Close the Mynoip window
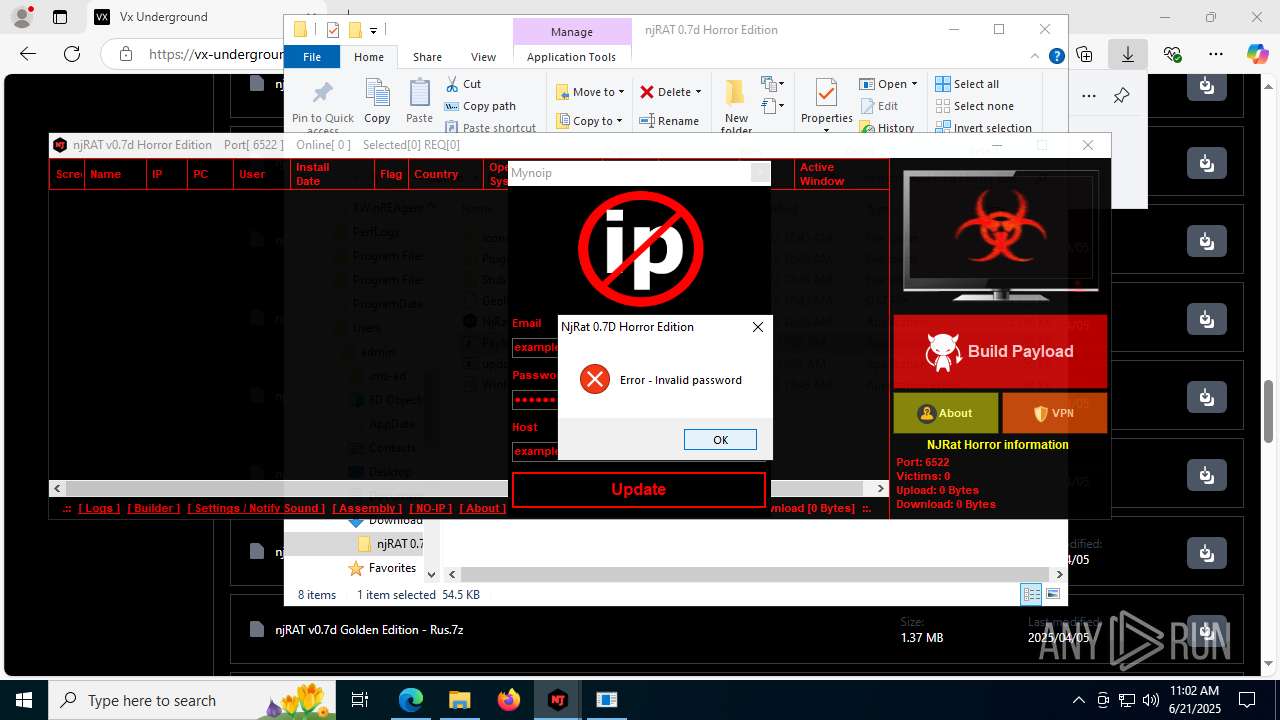The width and height of the screenshot is (1280, 720). click(x=759, y=173)
